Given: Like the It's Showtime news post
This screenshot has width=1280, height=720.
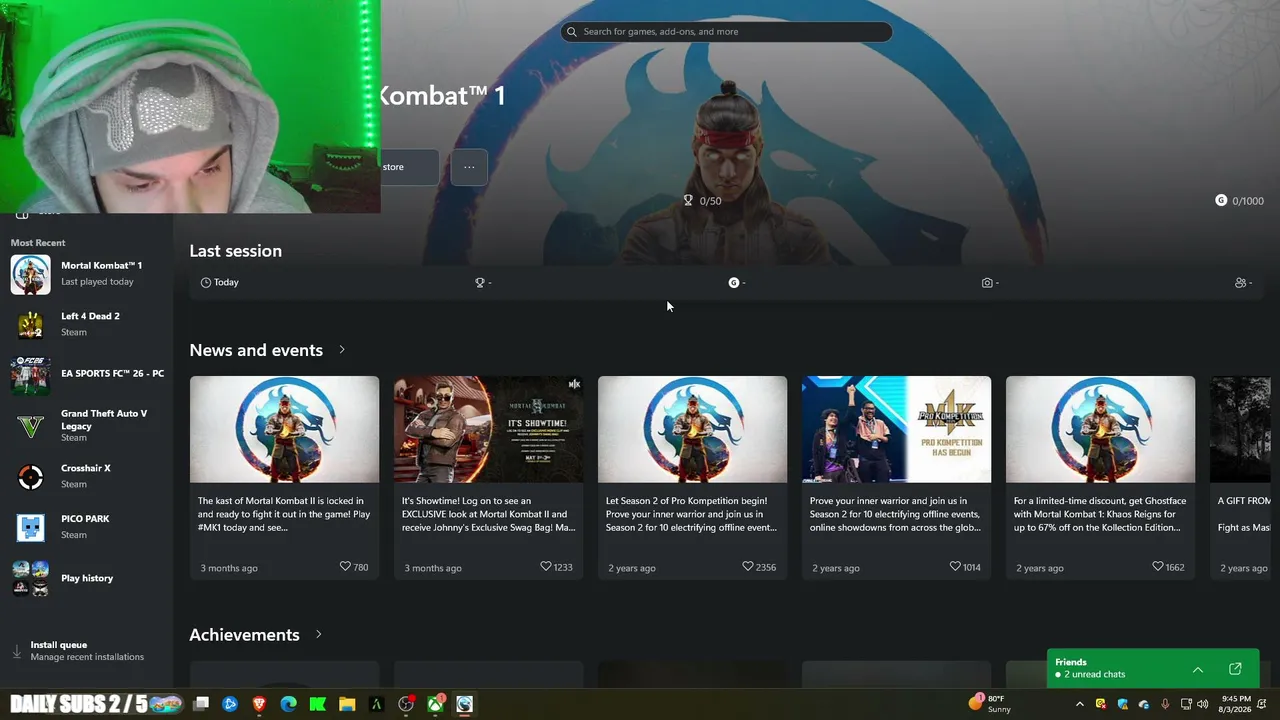Looking at the screenshot, I should click(x=545, y=567).
